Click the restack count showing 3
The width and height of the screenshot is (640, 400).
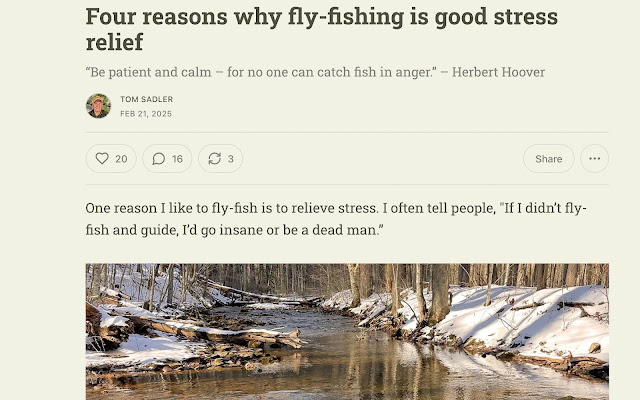pyautogui.click(x=231, y=159)
